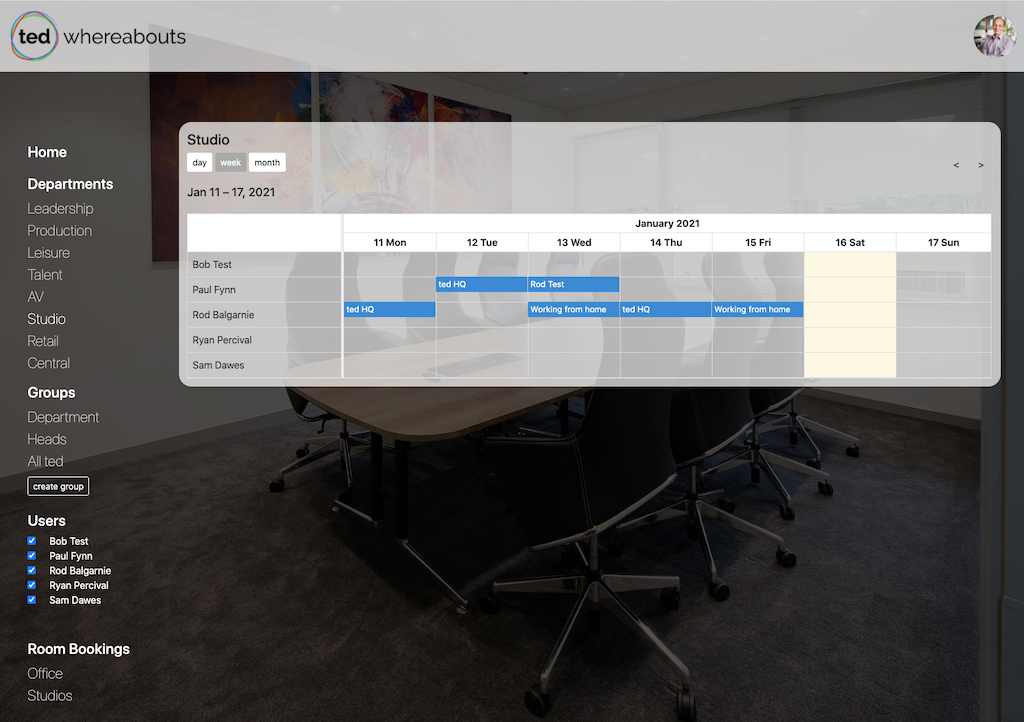The width and height of the screenshot is (1024, 722).
Task: Toggle the Paul Fynn checkbox
Action: point(31,556)
